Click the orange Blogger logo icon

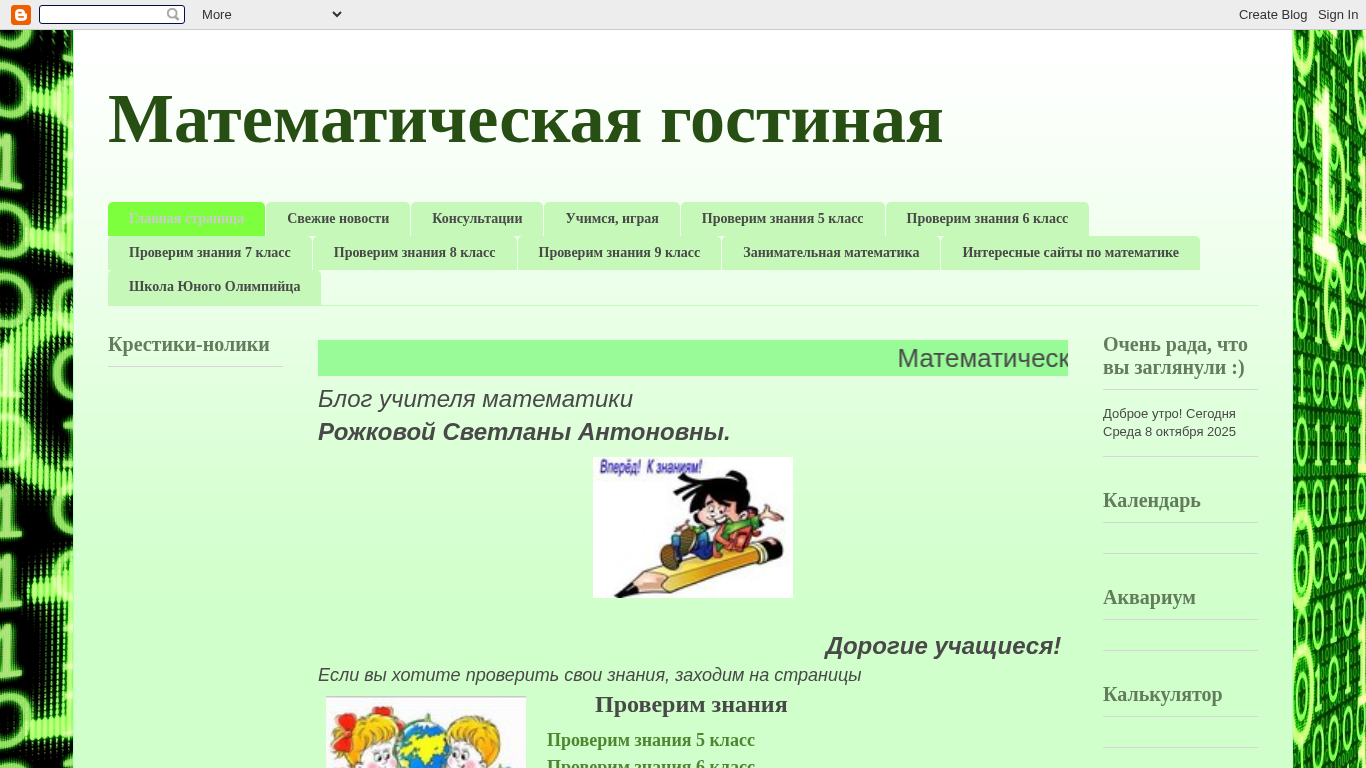pyautogui.click(x=21, y=15)
